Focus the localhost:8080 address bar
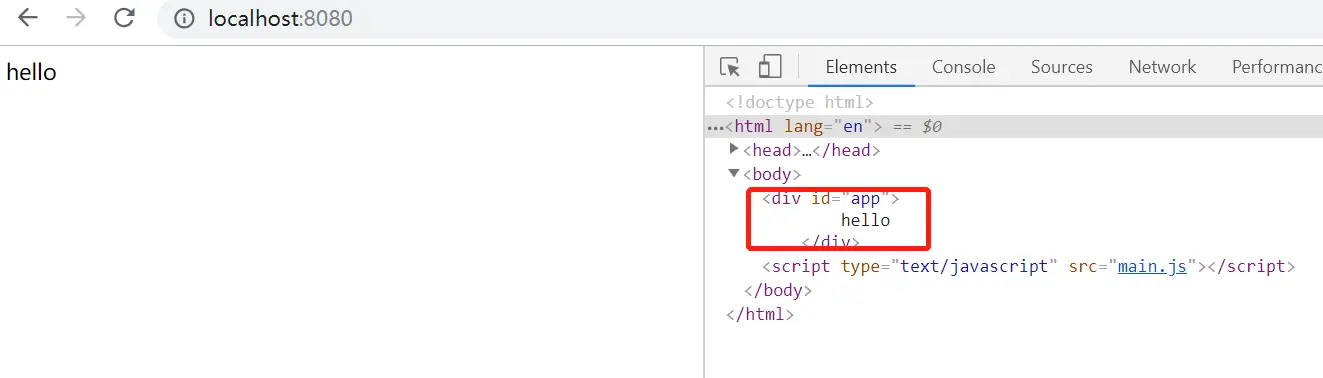Viewport: 1323px width, 378px height. click(x=740, y=18)
